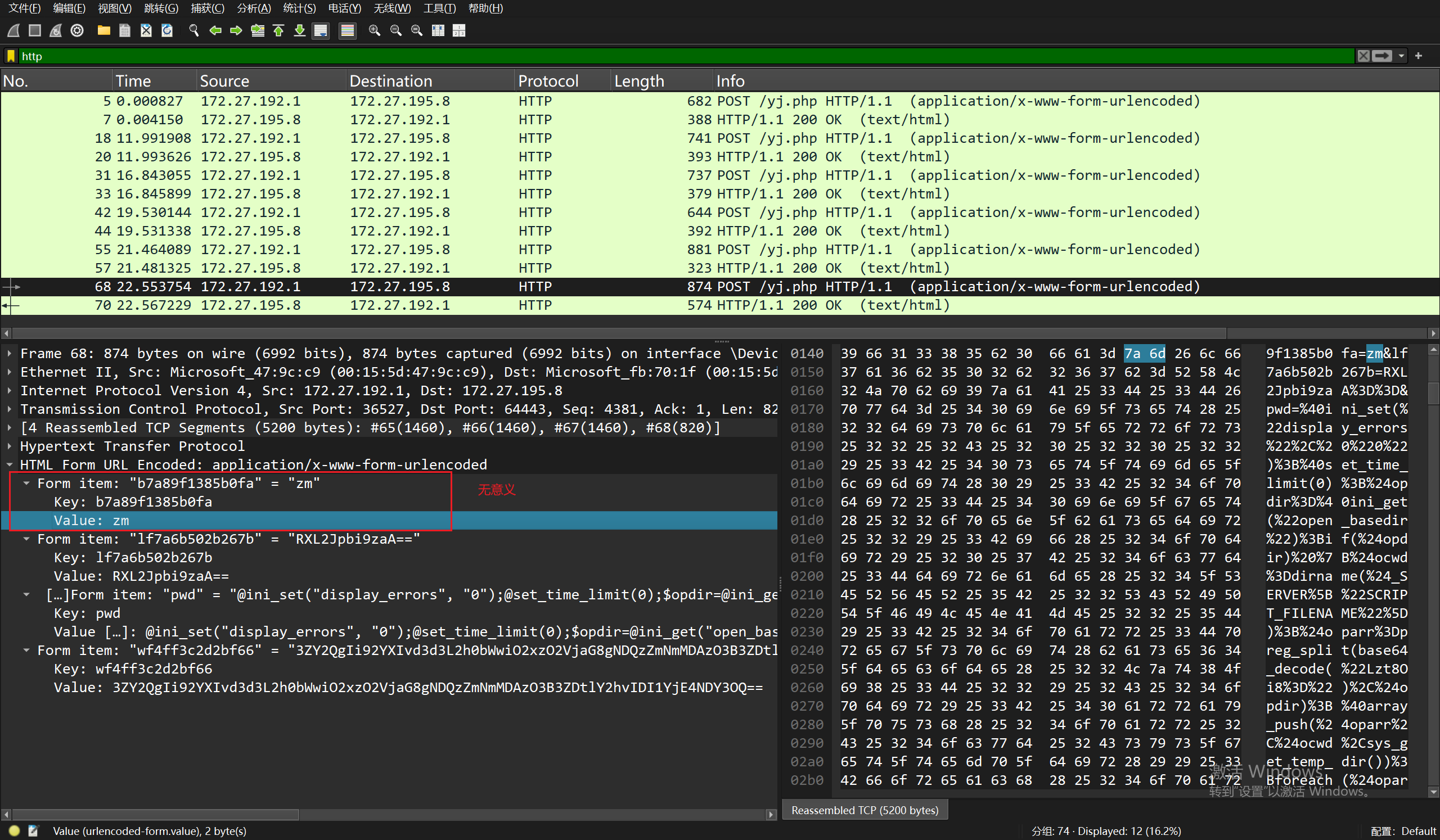This screenshot has width=1440, height=840.
Task: Open the display filter history dropdown arrow
Action: (1401, 56)
